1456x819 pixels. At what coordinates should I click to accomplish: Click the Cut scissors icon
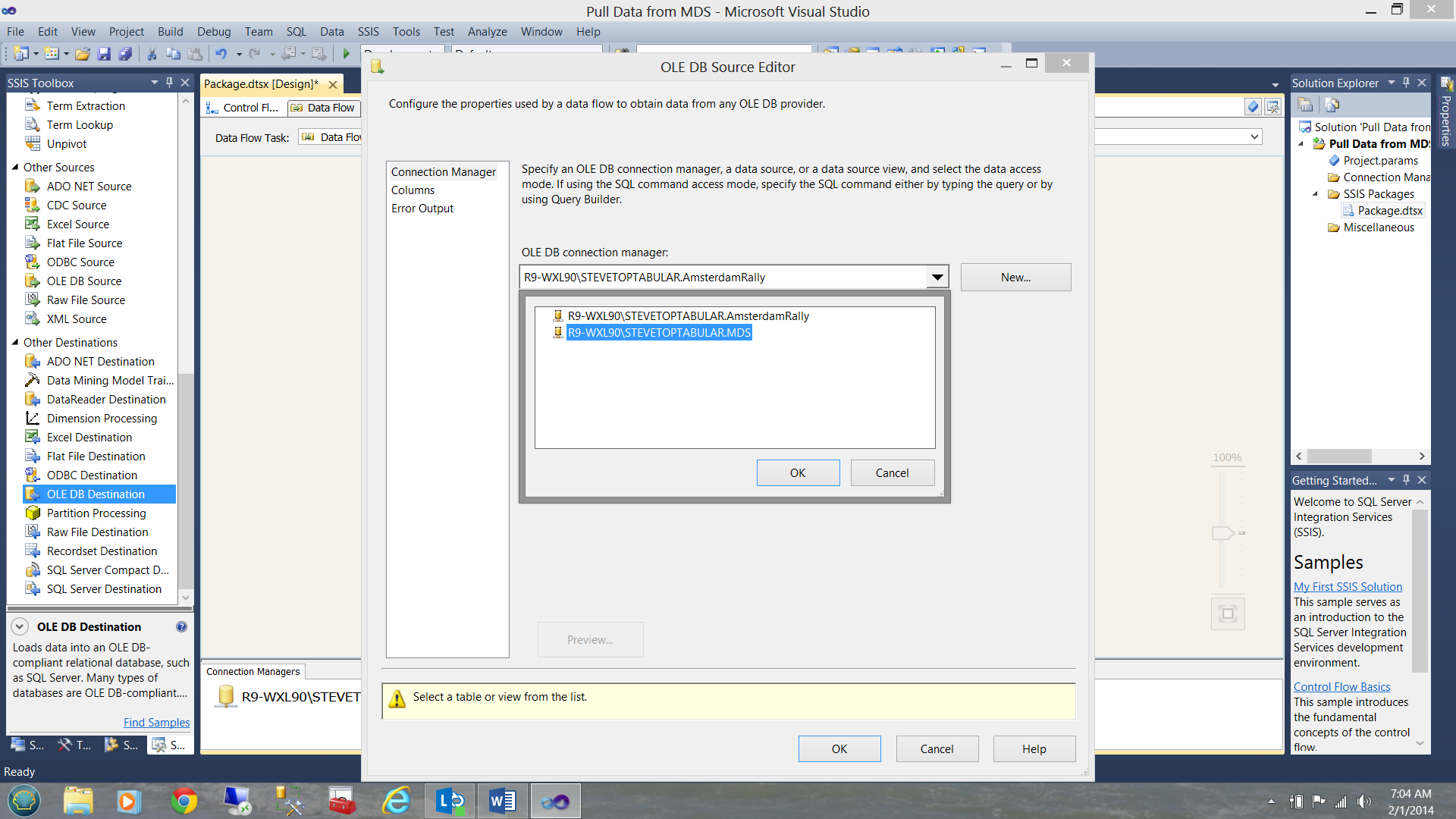click(152, 54)
